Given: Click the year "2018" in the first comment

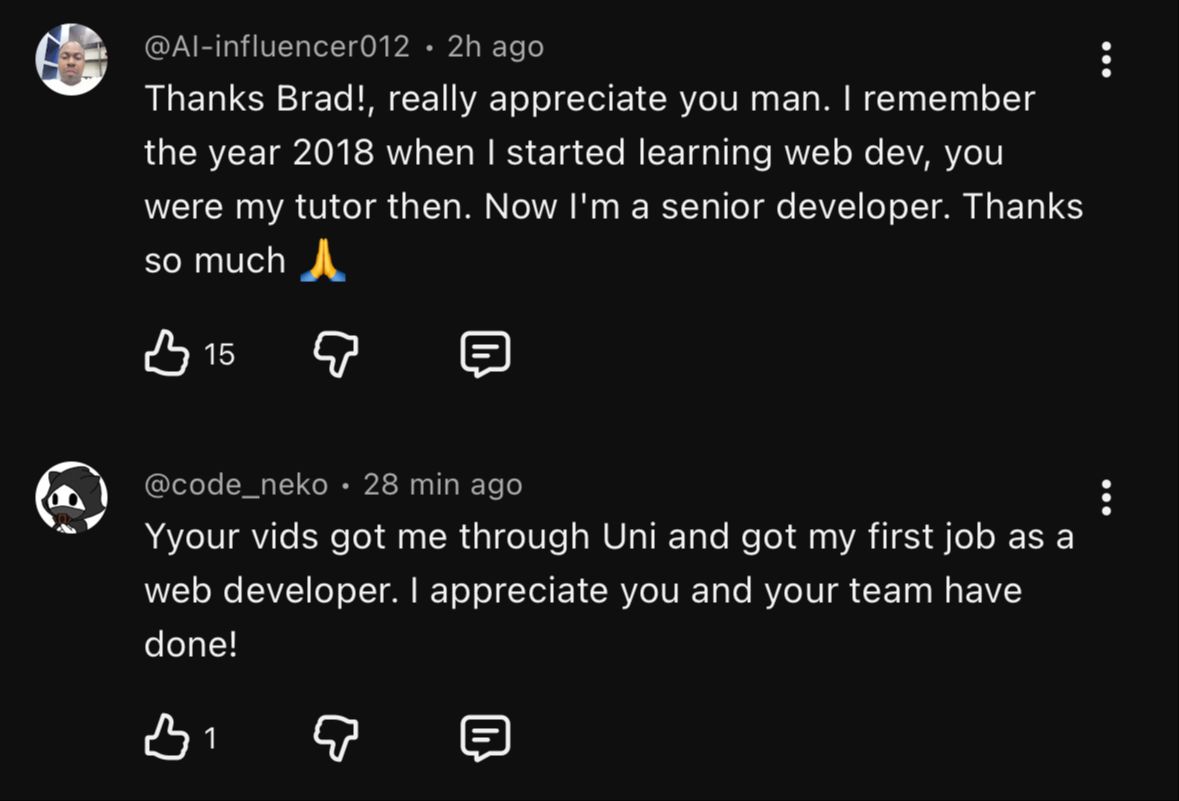Looking at the screenshot, I should 334,153.
